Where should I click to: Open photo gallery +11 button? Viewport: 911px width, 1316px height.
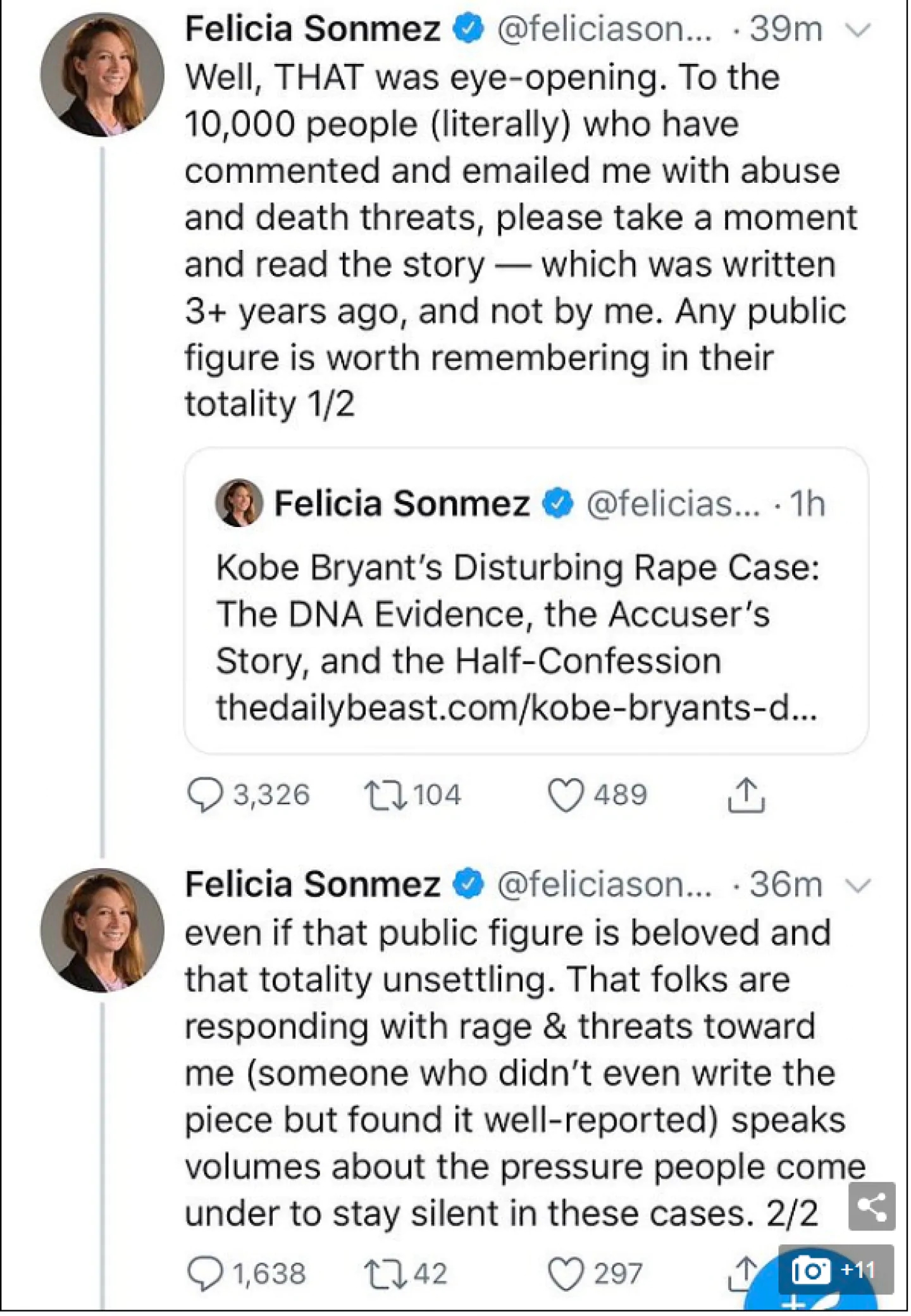[x=835, y=1270]
